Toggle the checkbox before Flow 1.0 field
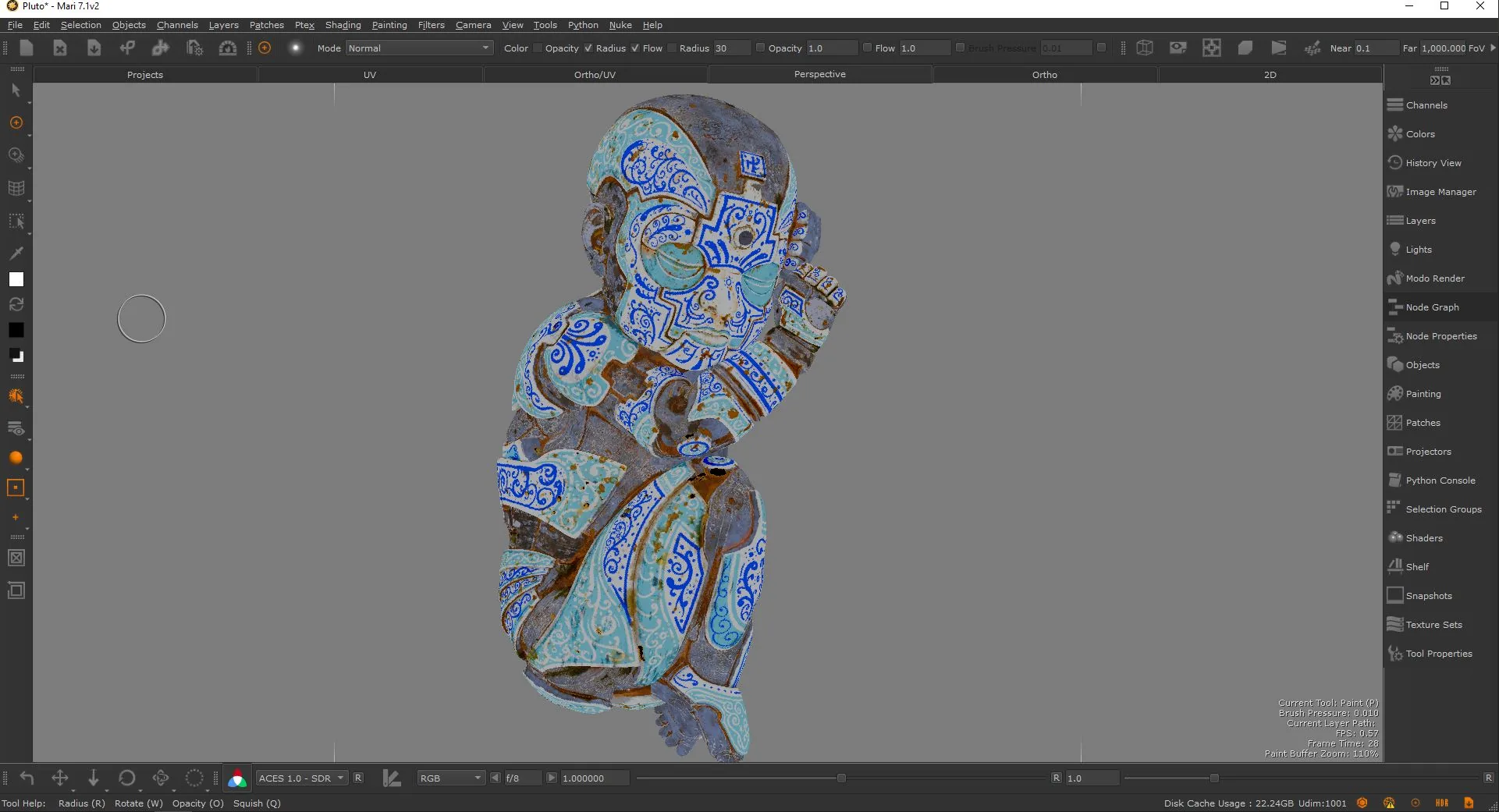1499x812 pixels. point(867,48)
